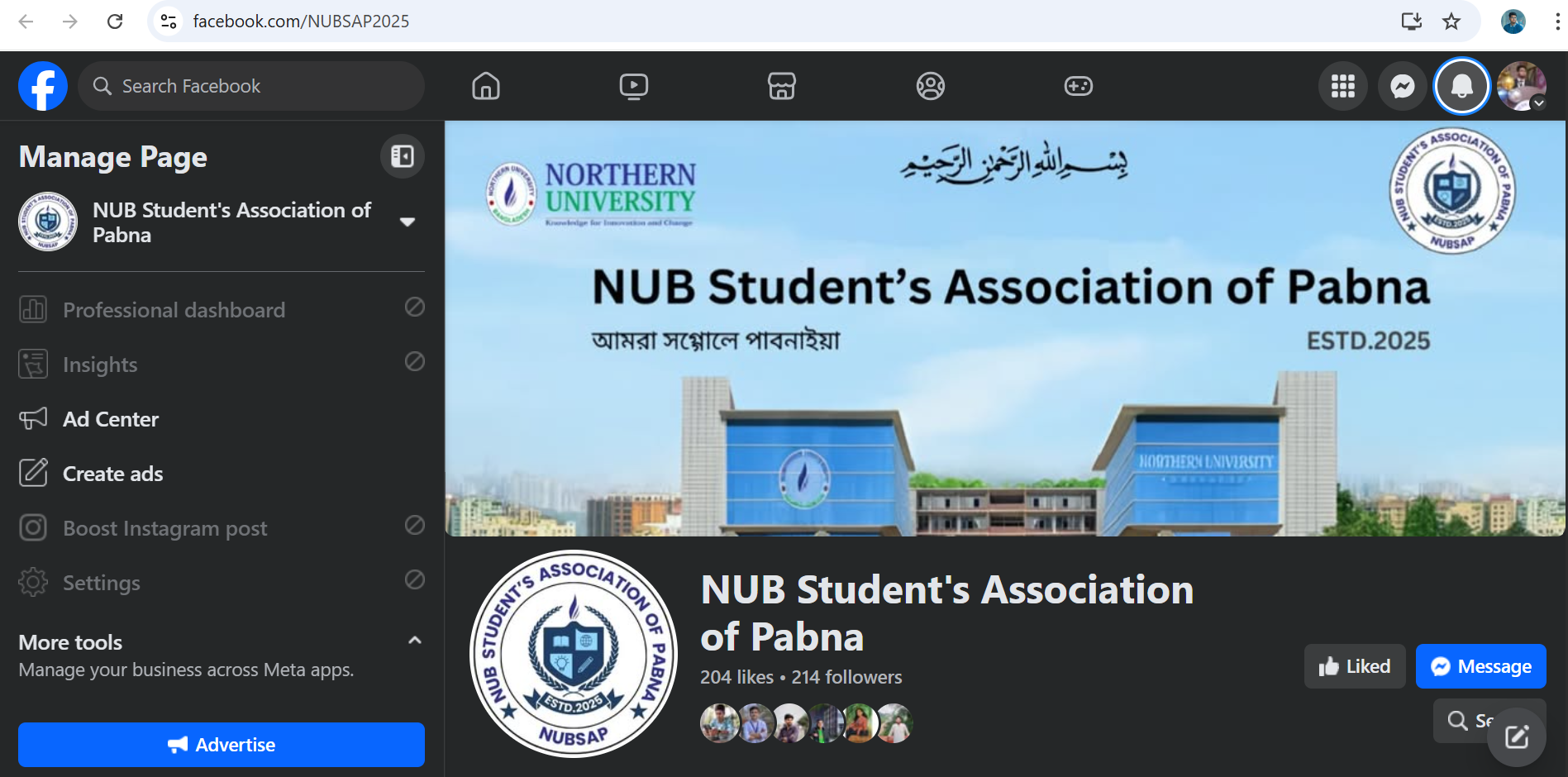Click browser forward arrow
The image size is (1568, 777).
click(x=70, y=21)
